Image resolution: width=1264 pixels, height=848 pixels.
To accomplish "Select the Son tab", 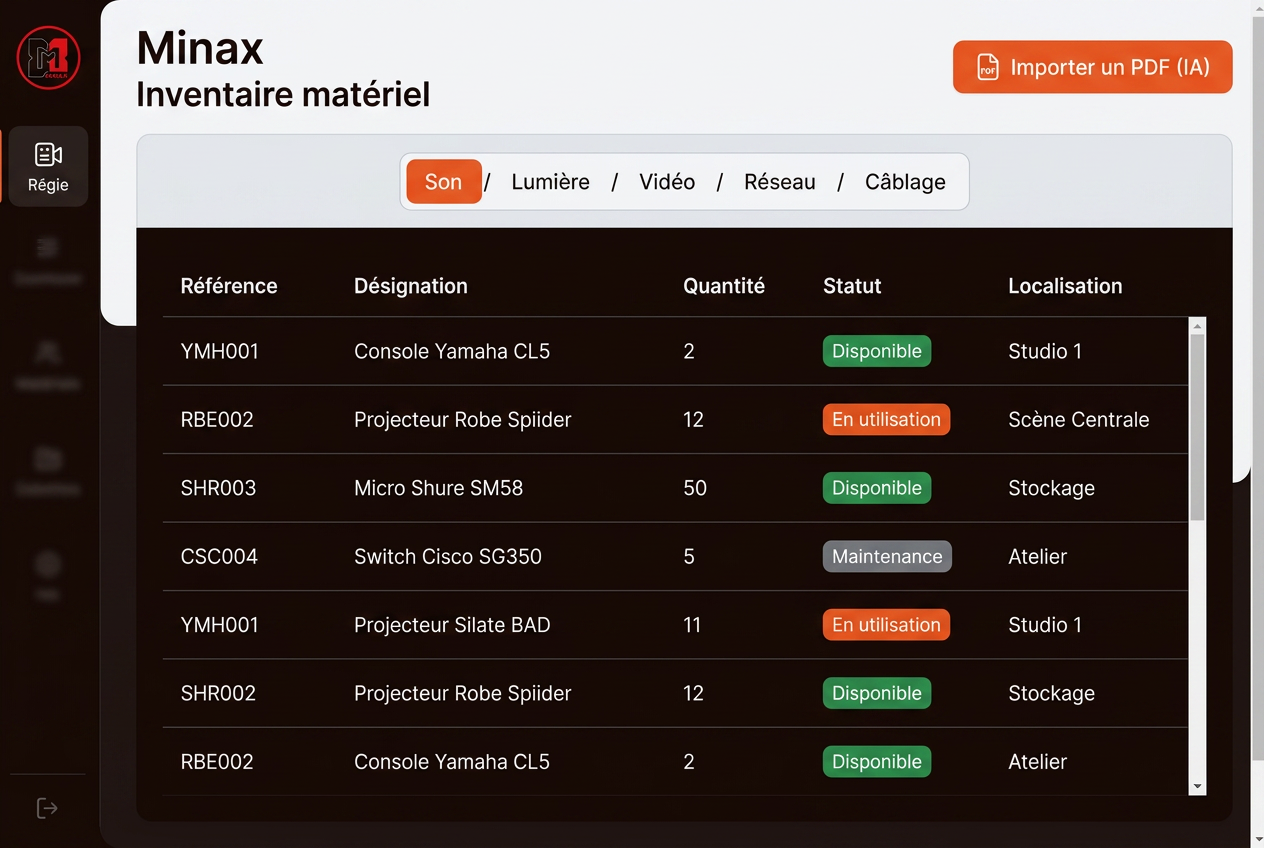I will 443,182.
